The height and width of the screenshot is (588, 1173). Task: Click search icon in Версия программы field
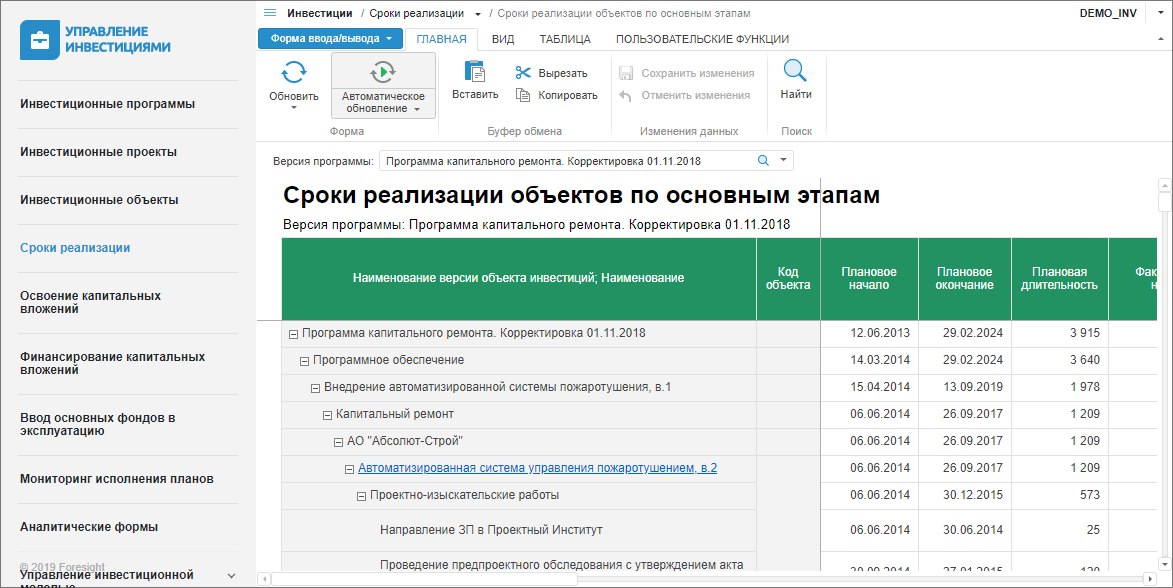(763, 160)
